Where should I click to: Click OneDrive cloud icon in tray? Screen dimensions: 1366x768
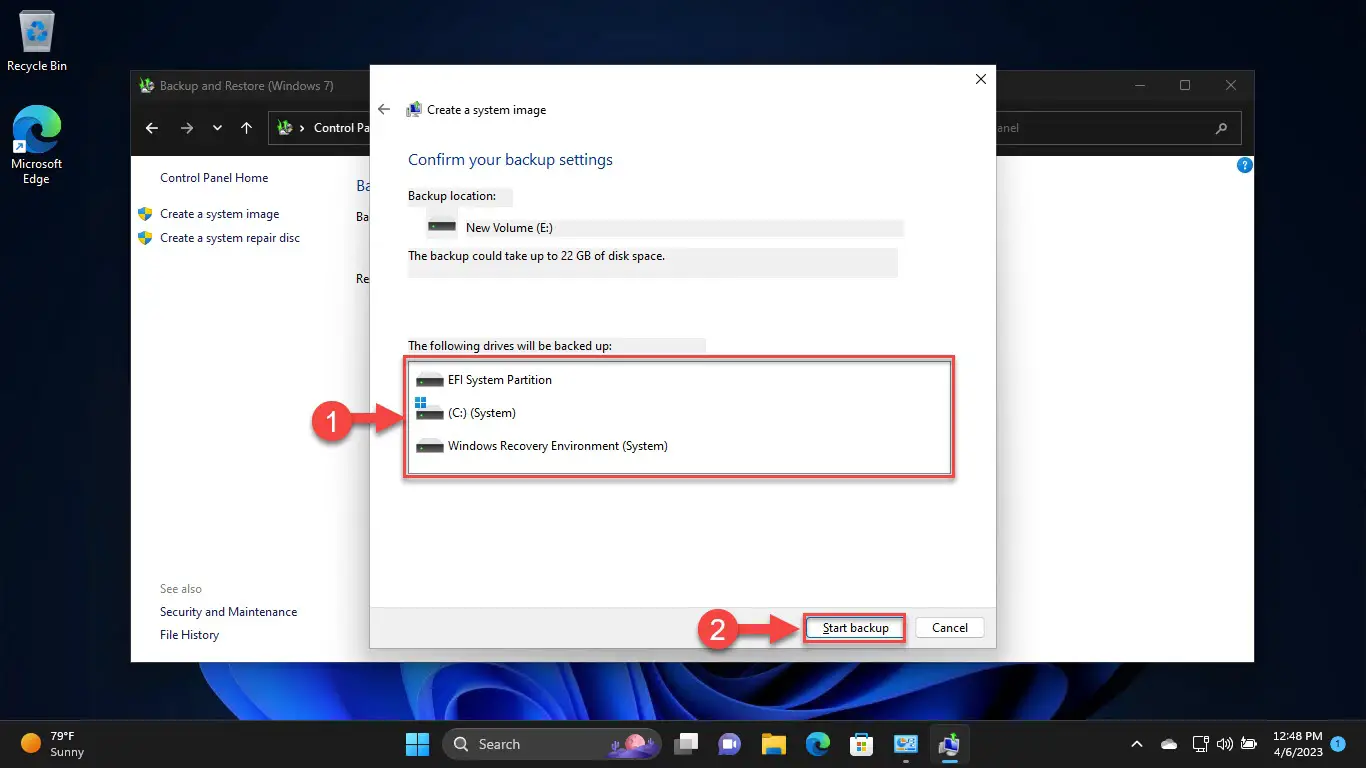point(1169,744)
